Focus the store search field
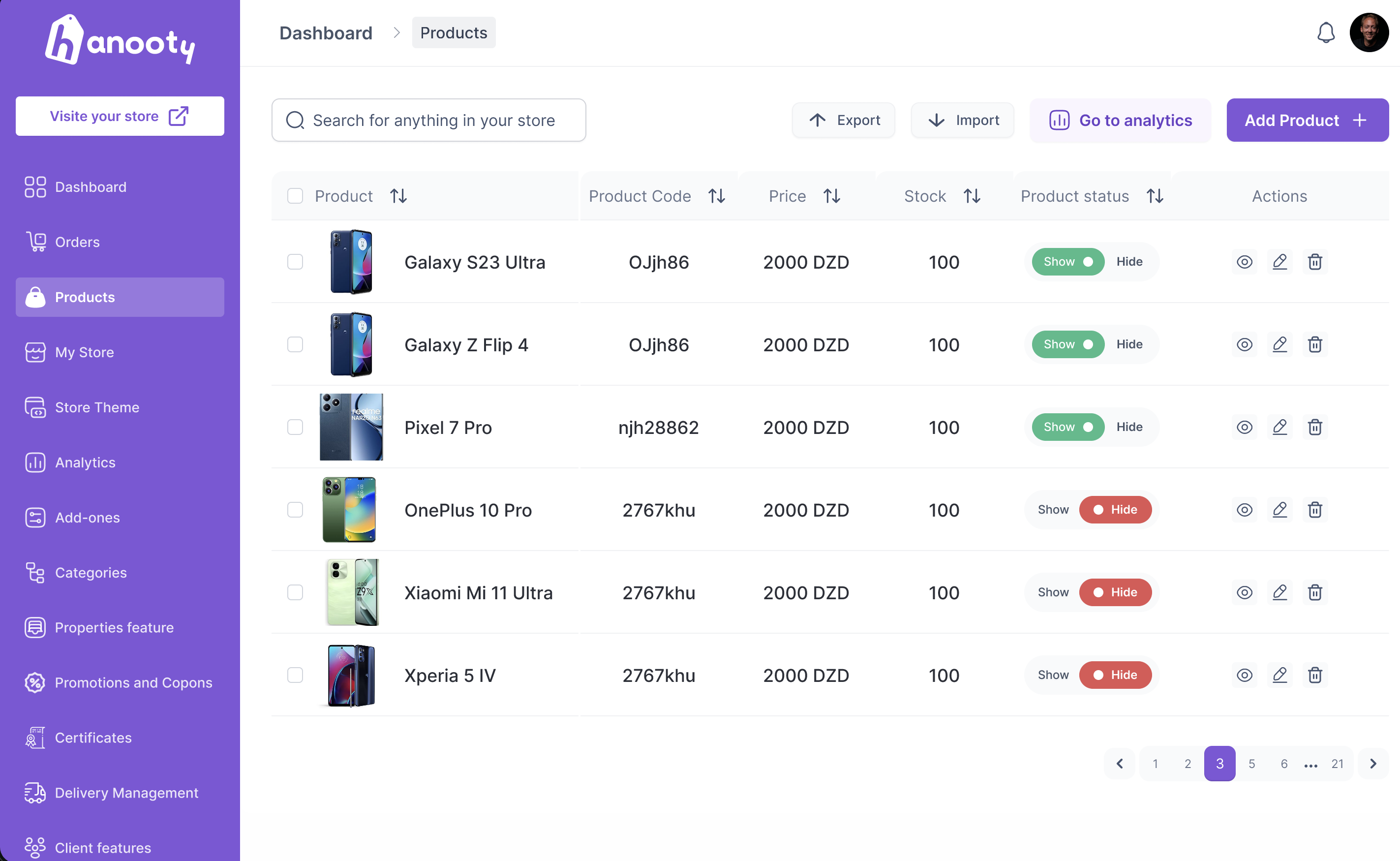Viewport: 1400px width, 861px height. pos(429,120)
